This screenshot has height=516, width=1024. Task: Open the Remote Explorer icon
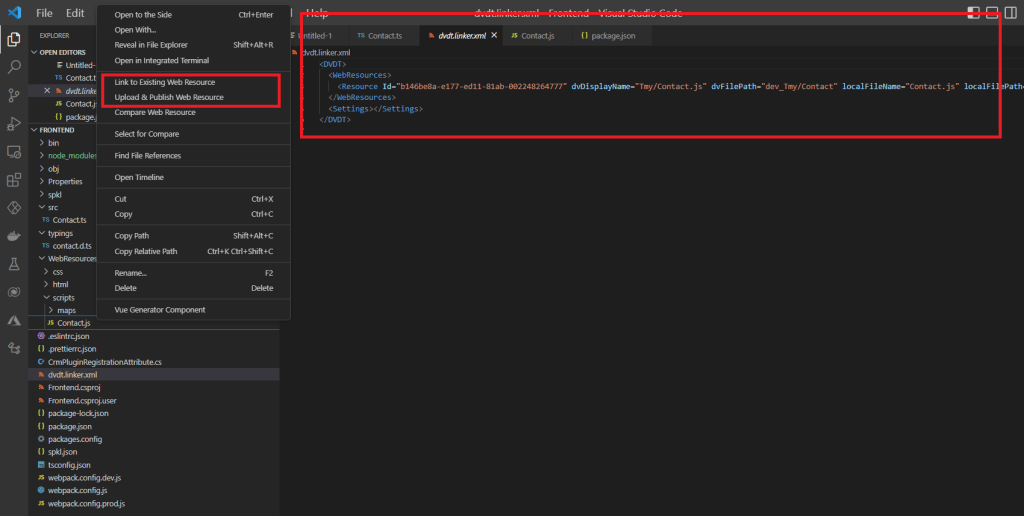[x=14, y=152]
